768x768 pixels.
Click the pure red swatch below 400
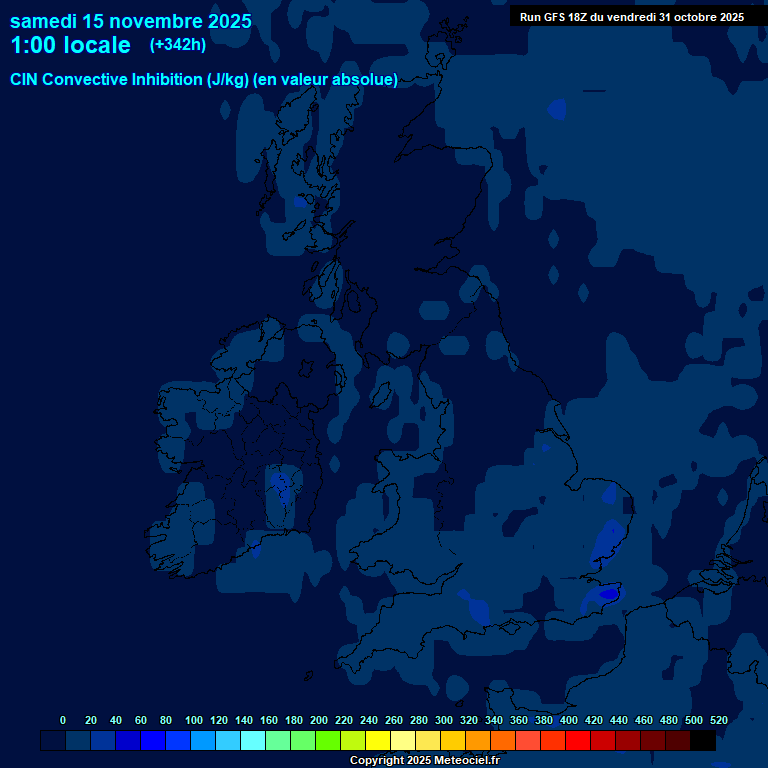(x=578, y=741)
